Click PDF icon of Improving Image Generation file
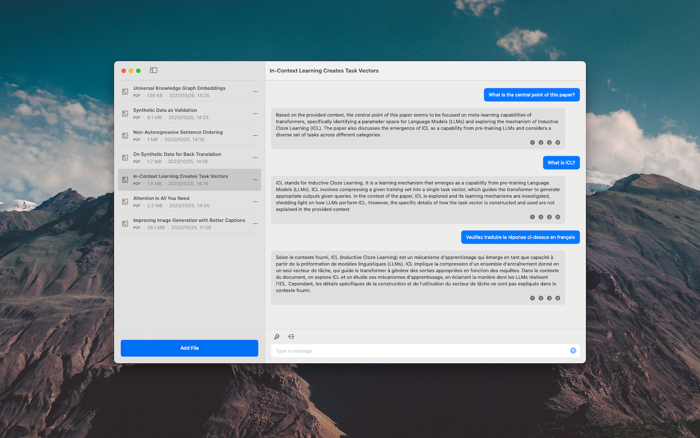The height and width of the screenshot is (438, 700). coord(125,223)
